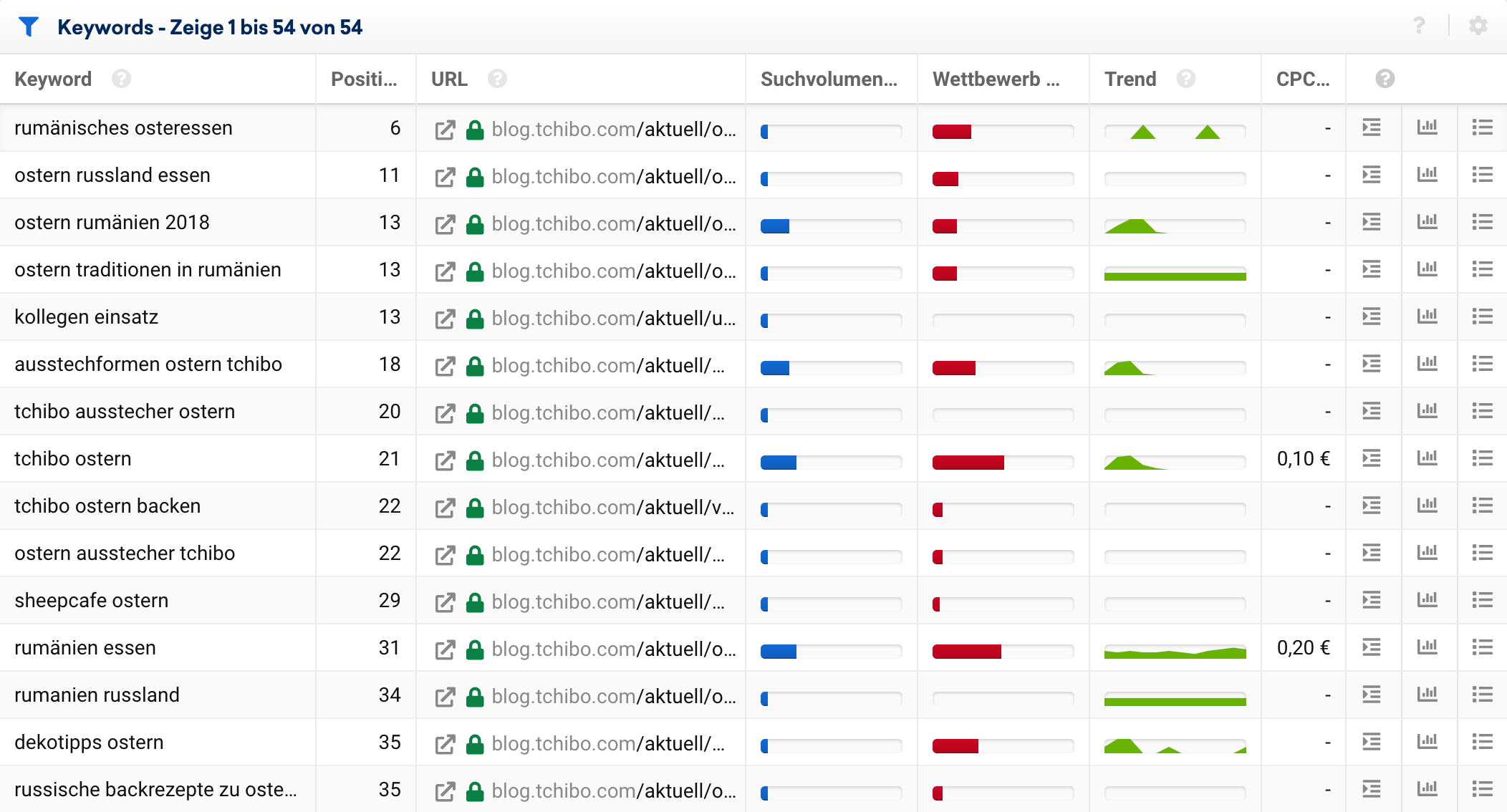1507x812 pixels.
Task: Open blog.tchibo.com URL for ostern rumänien 2018
Action: pos(613,223)
